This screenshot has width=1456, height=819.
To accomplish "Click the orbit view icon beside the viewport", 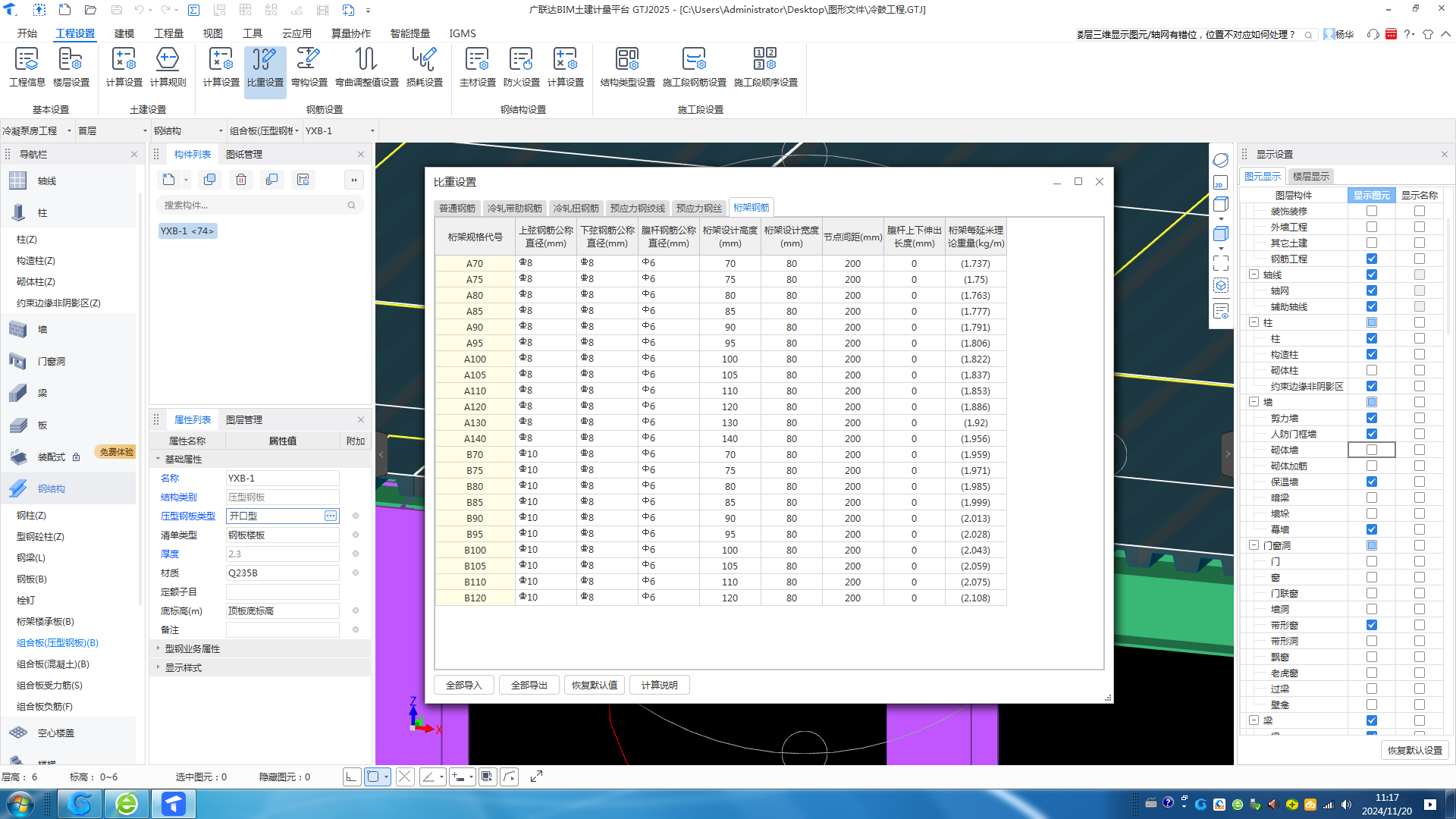I will coord(1220,160).
